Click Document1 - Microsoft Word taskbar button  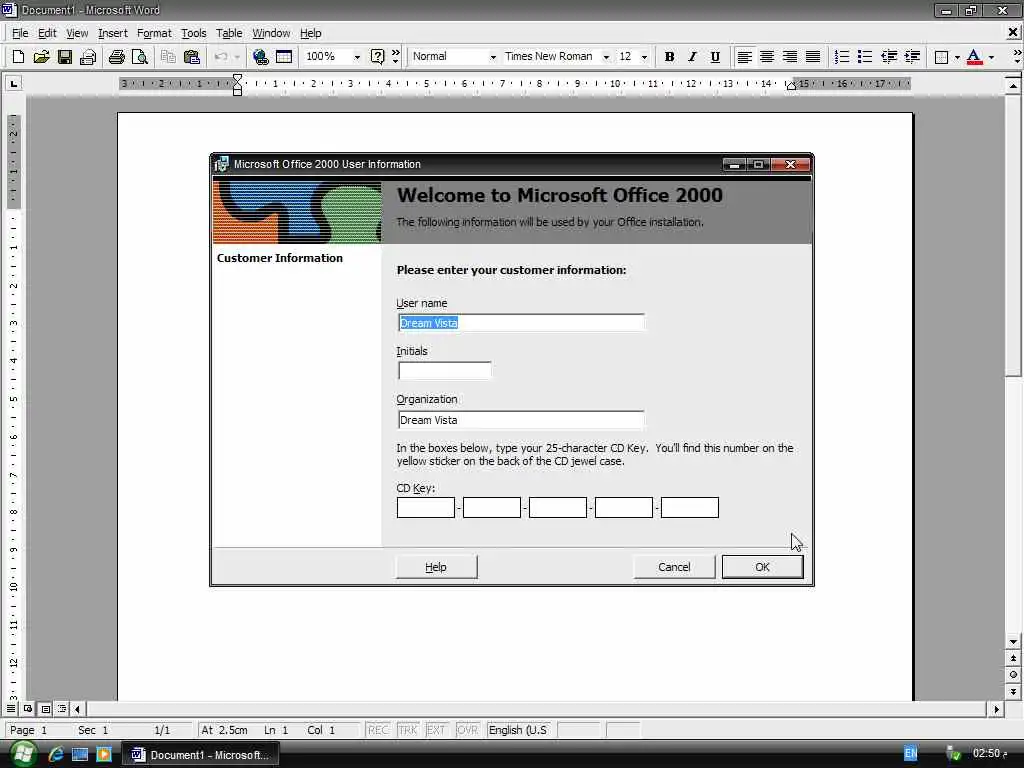(x=201, y=754)
